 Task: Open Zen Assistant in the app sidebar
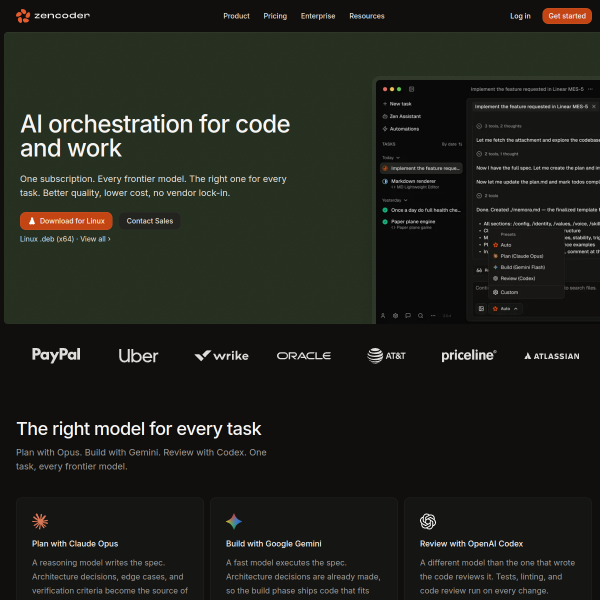402,116
